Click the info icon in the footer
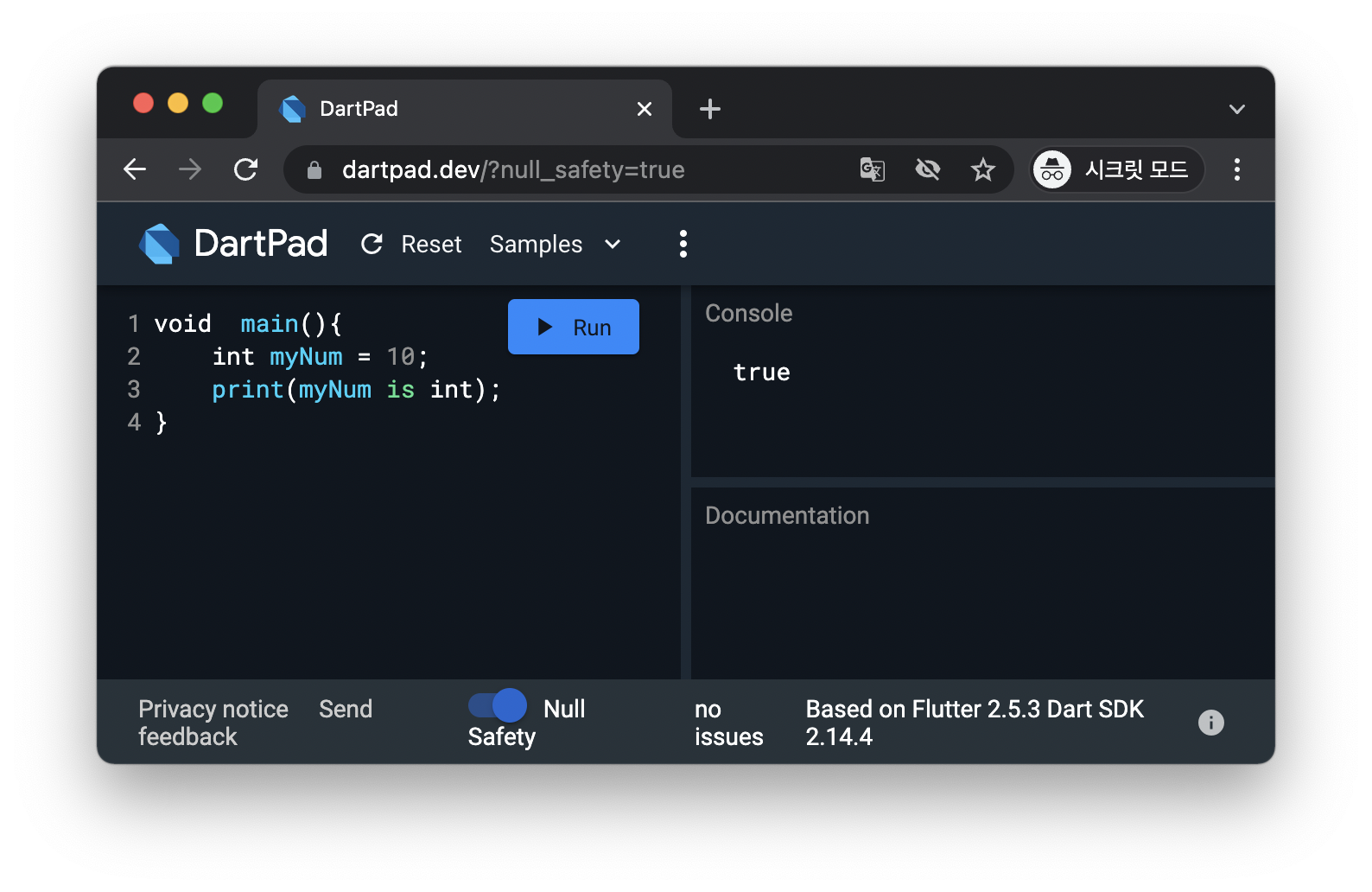This screenshot has height=892, width=1372. tap(1211, 723)
